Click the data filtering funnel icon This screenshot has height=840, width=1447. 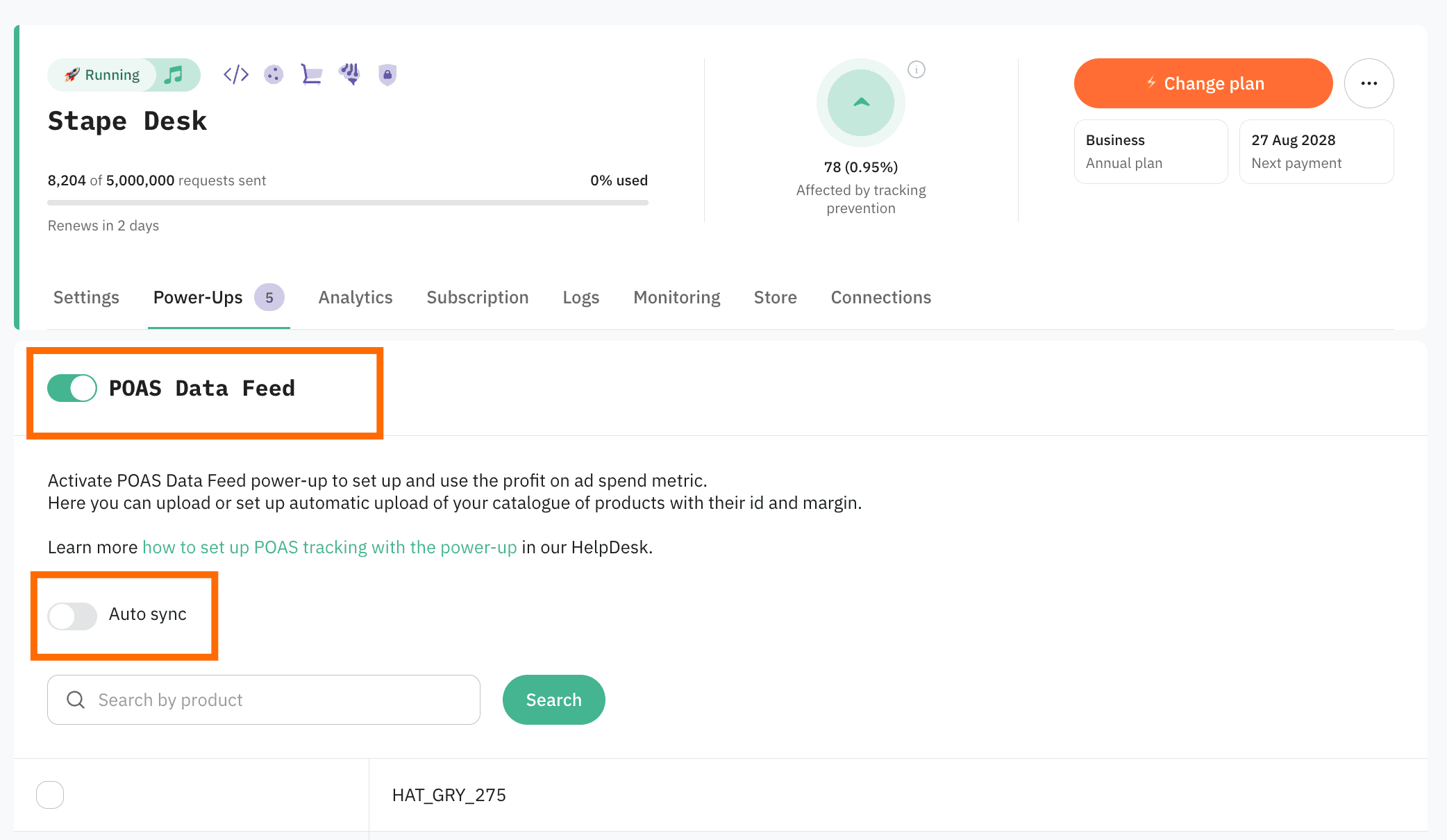click(350, 74)
